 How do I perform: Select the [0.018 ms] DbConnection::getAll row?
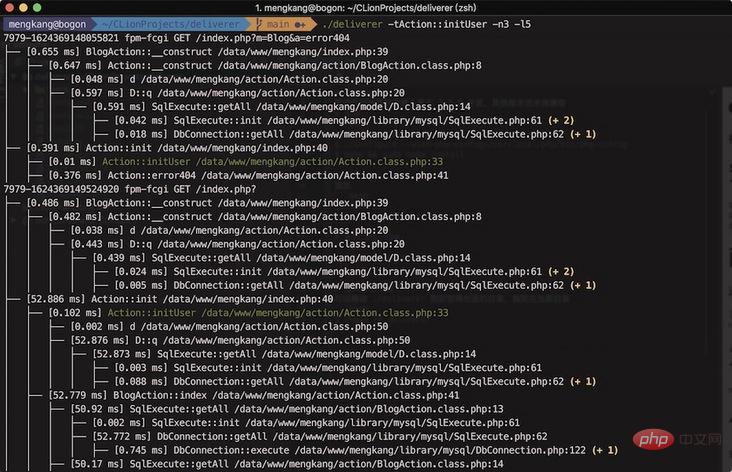(355, 134)
